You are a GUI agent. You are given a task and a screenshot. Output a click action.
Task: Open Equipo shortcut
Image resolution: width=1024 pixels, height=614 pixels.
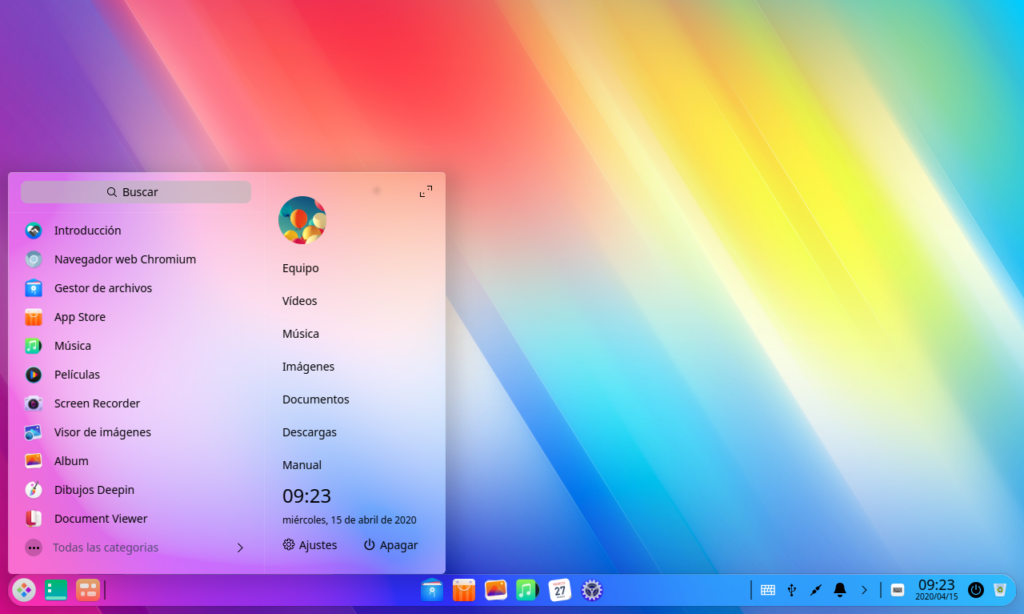point(300,268)
